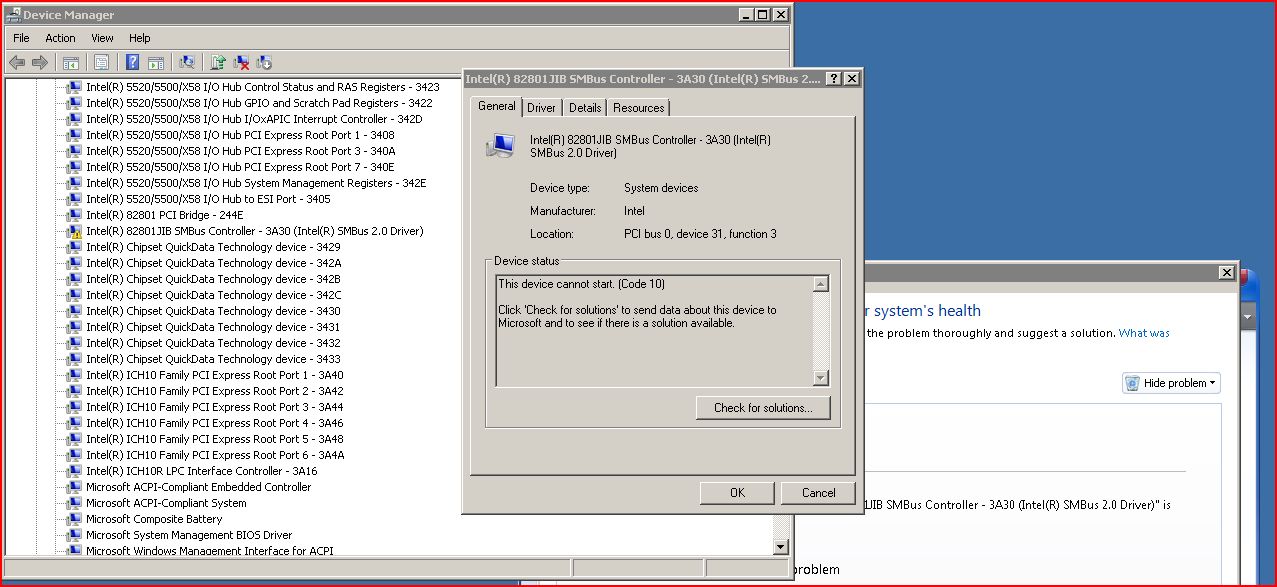The image size is (1277, 587).
Task: Select I/O Hub PCI Express Root Port 3 - 340A
Action: tap(241, 151)
